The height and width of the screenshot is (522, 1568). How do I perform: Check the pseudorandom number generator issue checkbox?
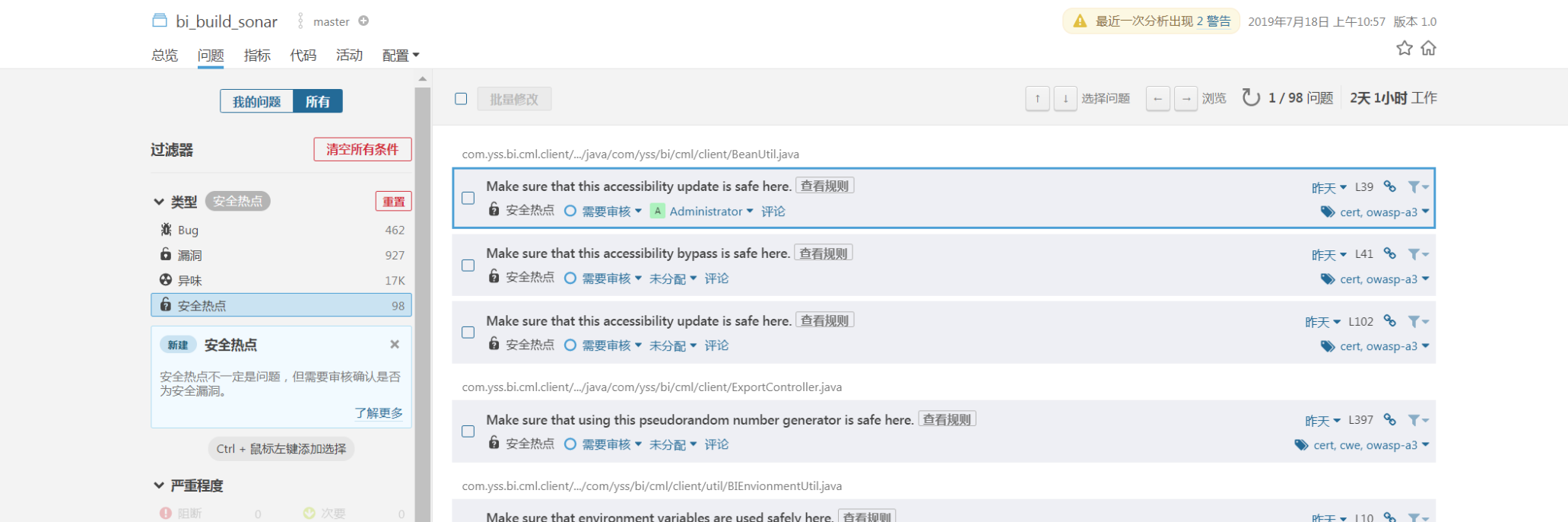[468, 431]
